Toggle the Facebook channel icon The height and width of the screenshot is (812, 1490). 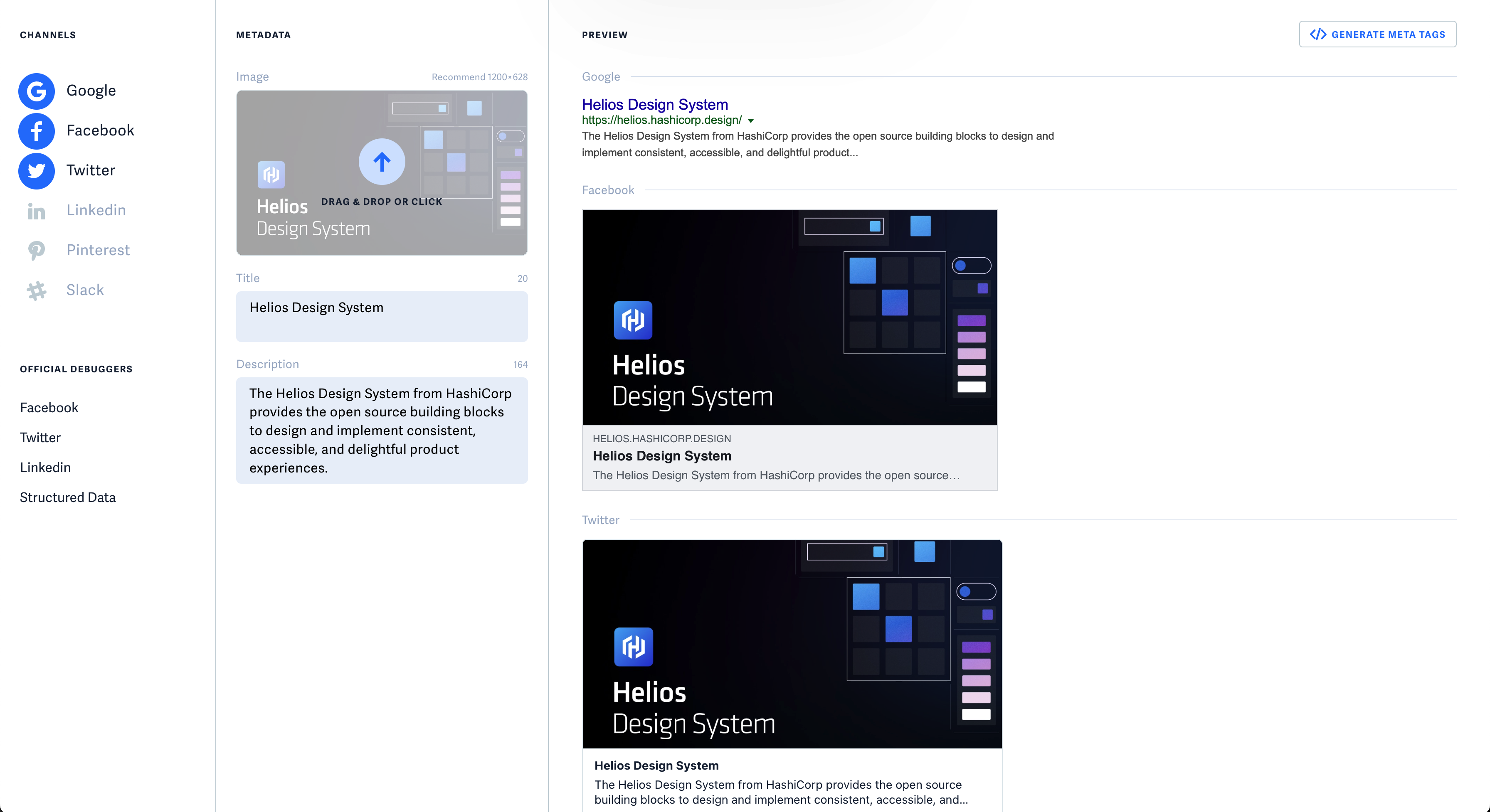(x=37, y=131)
